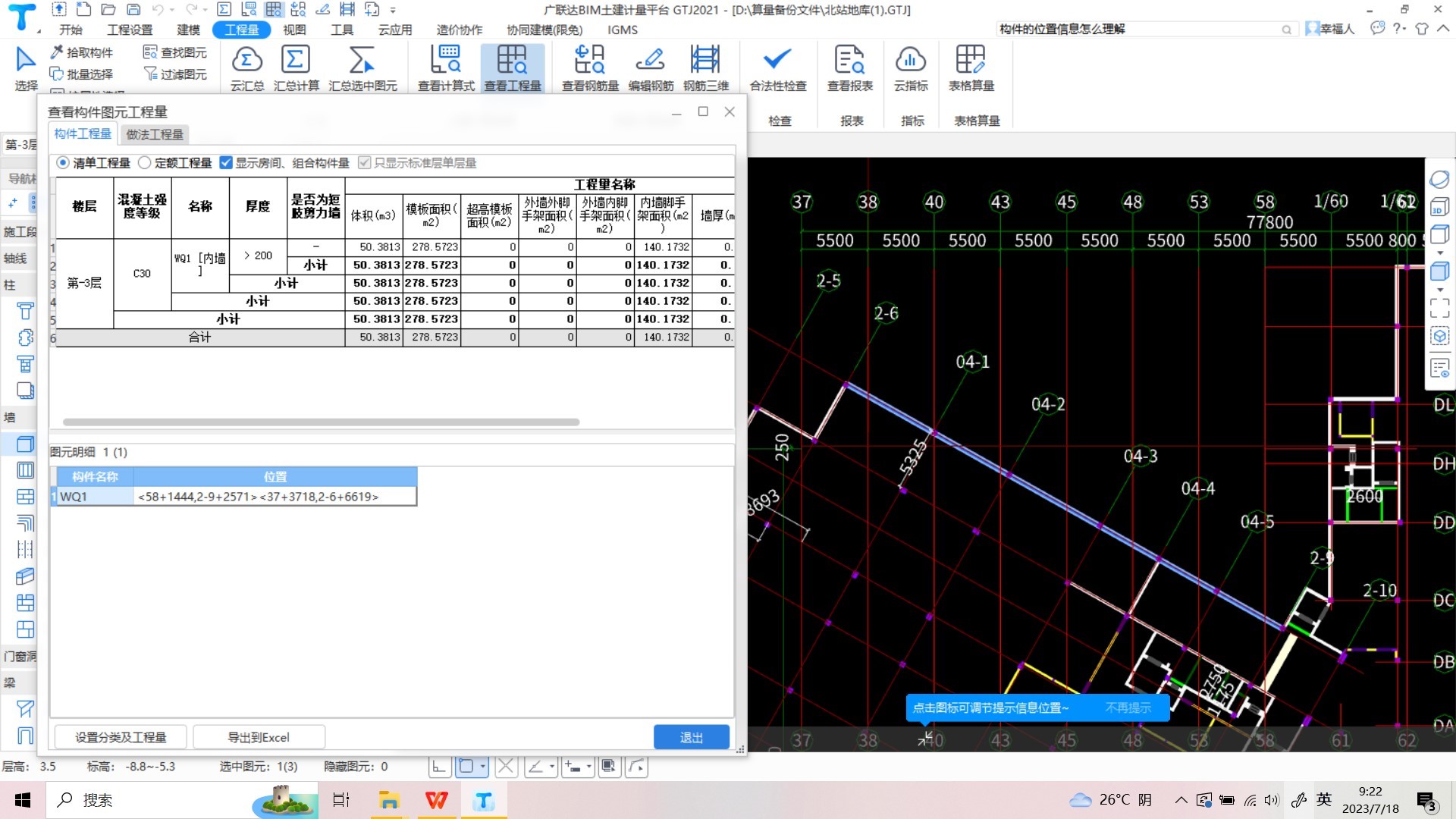Select 编辑钢筋 edit rebar tool

(651, 68)
